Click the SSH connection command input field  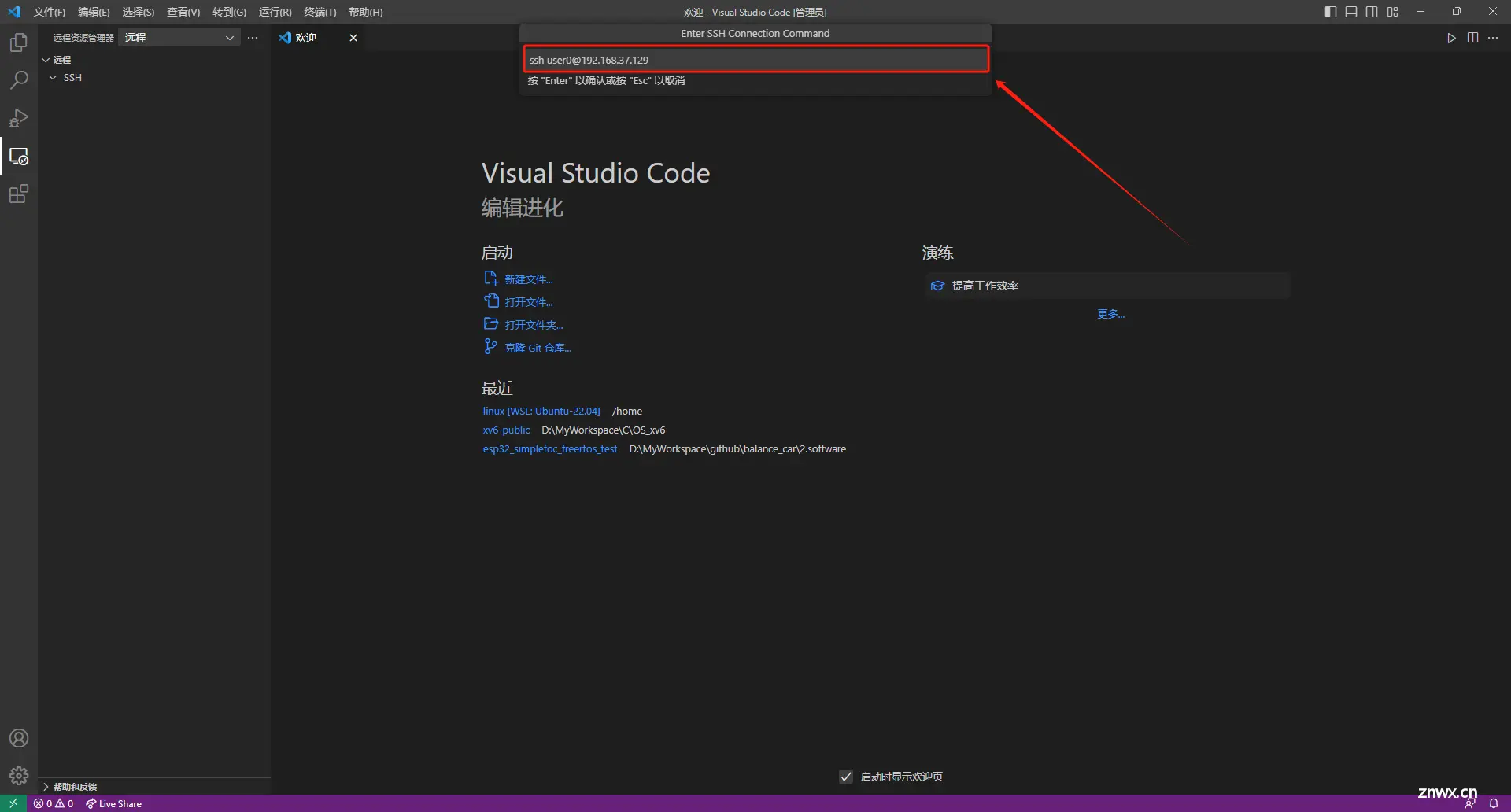pos(755,60)
